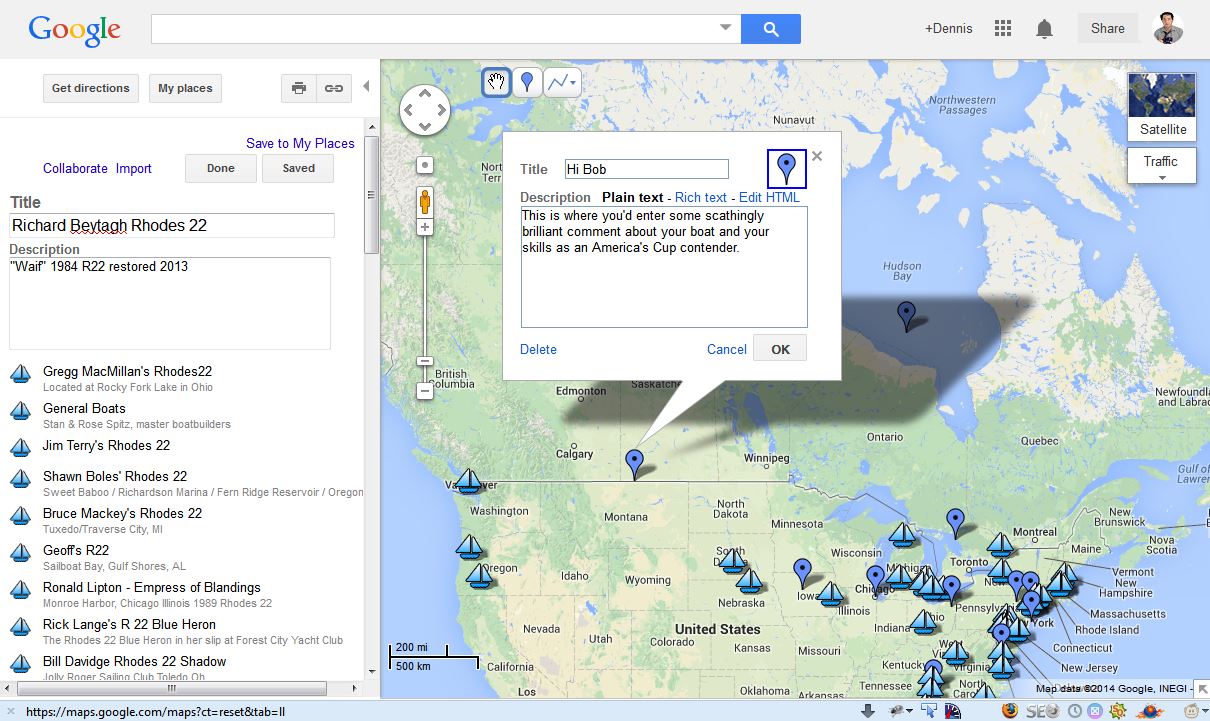Click the blue pin in Hudson Bay
The image size is (1210, 721).
(x=906, y=315)
